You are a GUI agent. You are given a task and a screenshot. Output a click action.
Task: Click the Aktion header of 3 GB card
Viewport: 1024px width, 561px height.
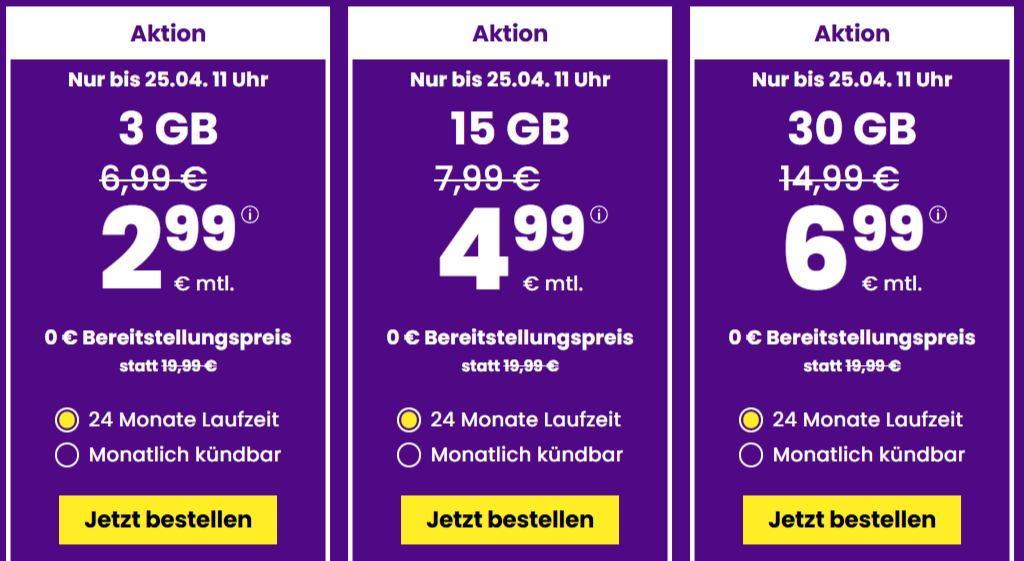[168, 33]
